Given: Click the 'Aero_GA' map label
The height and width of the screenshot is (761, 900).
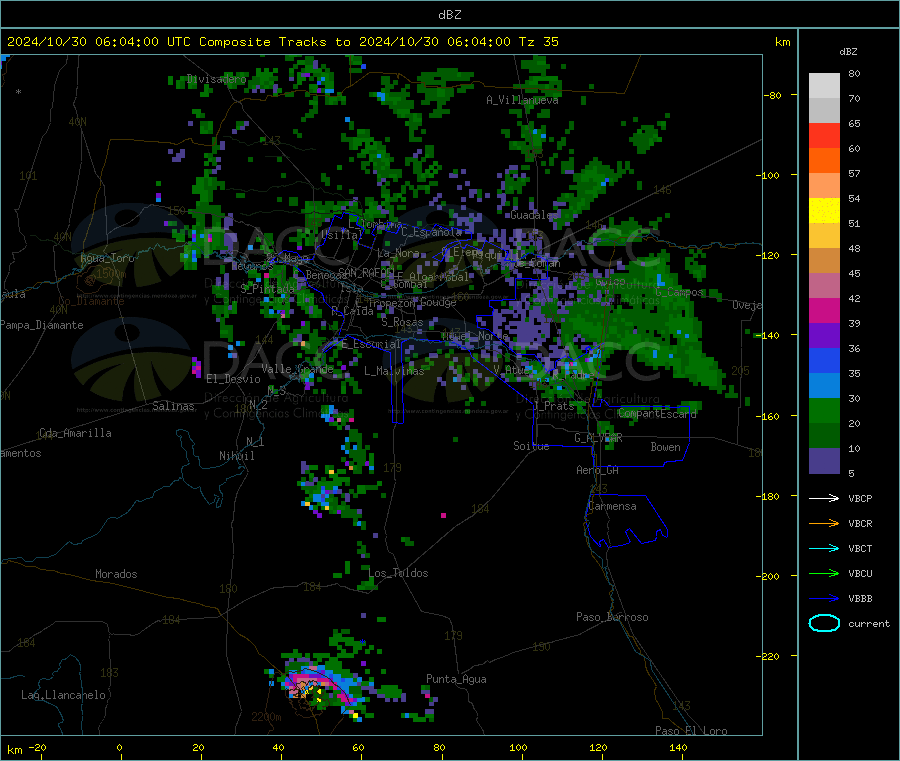Looking at the screenshot, I should (597, 470).
